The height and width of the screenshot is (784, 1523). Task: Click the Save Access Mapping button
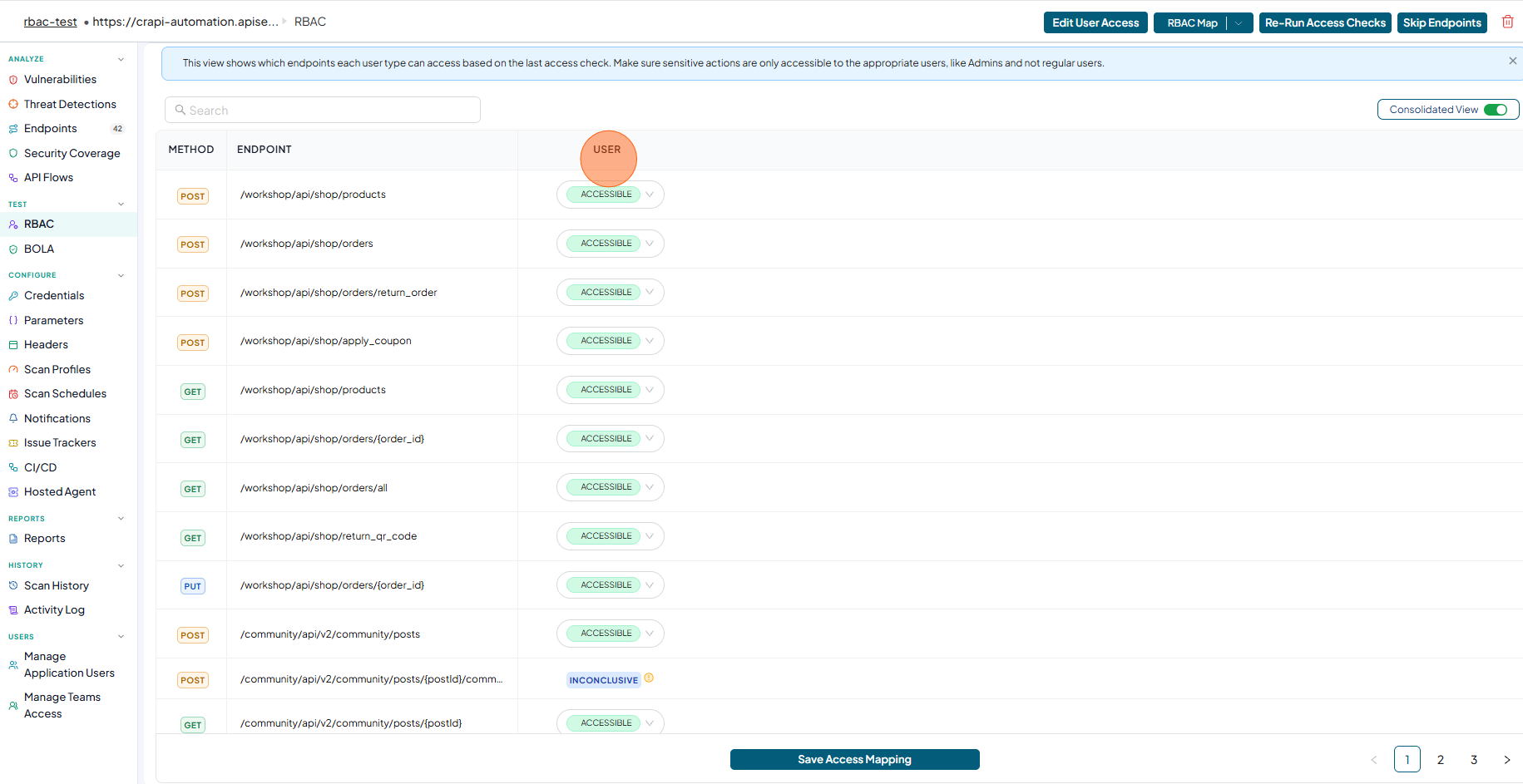854,759
